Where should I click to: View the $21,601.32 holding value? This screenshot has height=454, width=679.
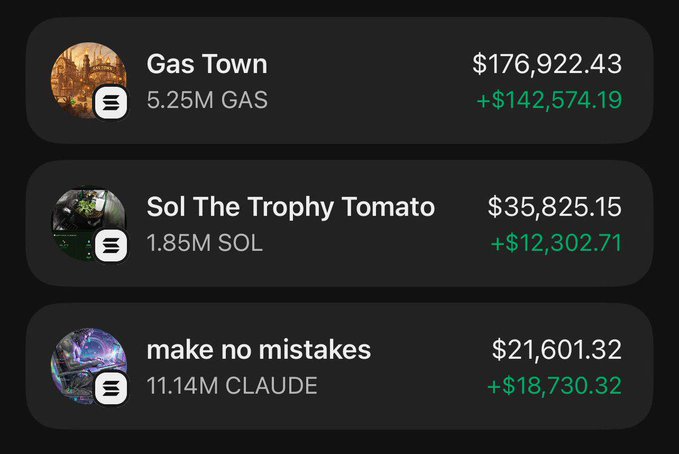click(x=556, y=350)
